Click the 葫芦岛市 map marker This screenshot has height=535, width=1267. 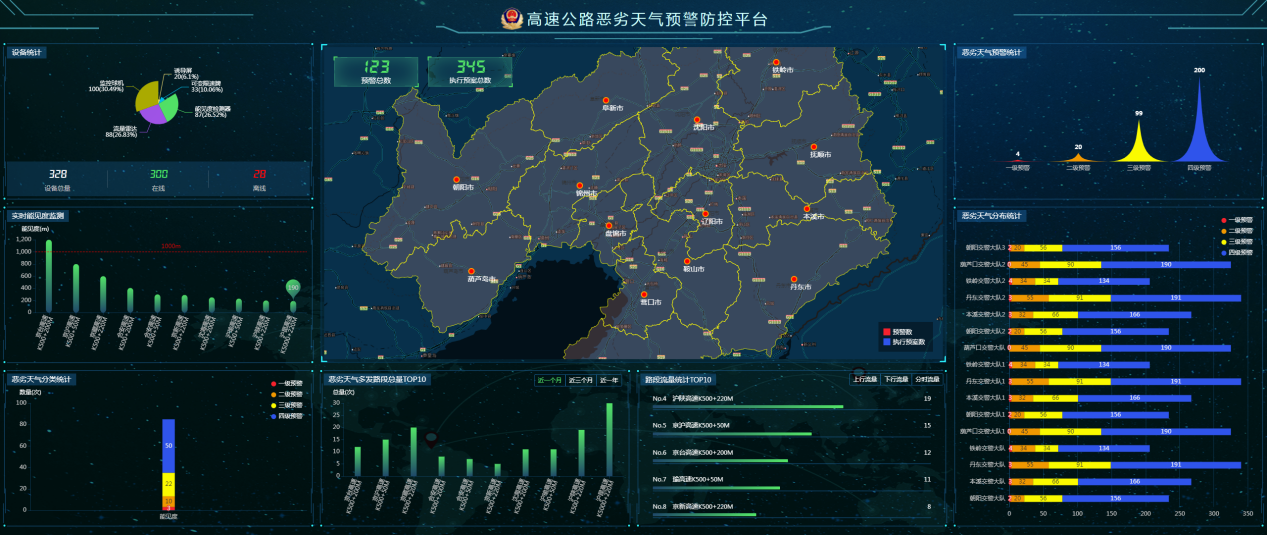(470, 270)
